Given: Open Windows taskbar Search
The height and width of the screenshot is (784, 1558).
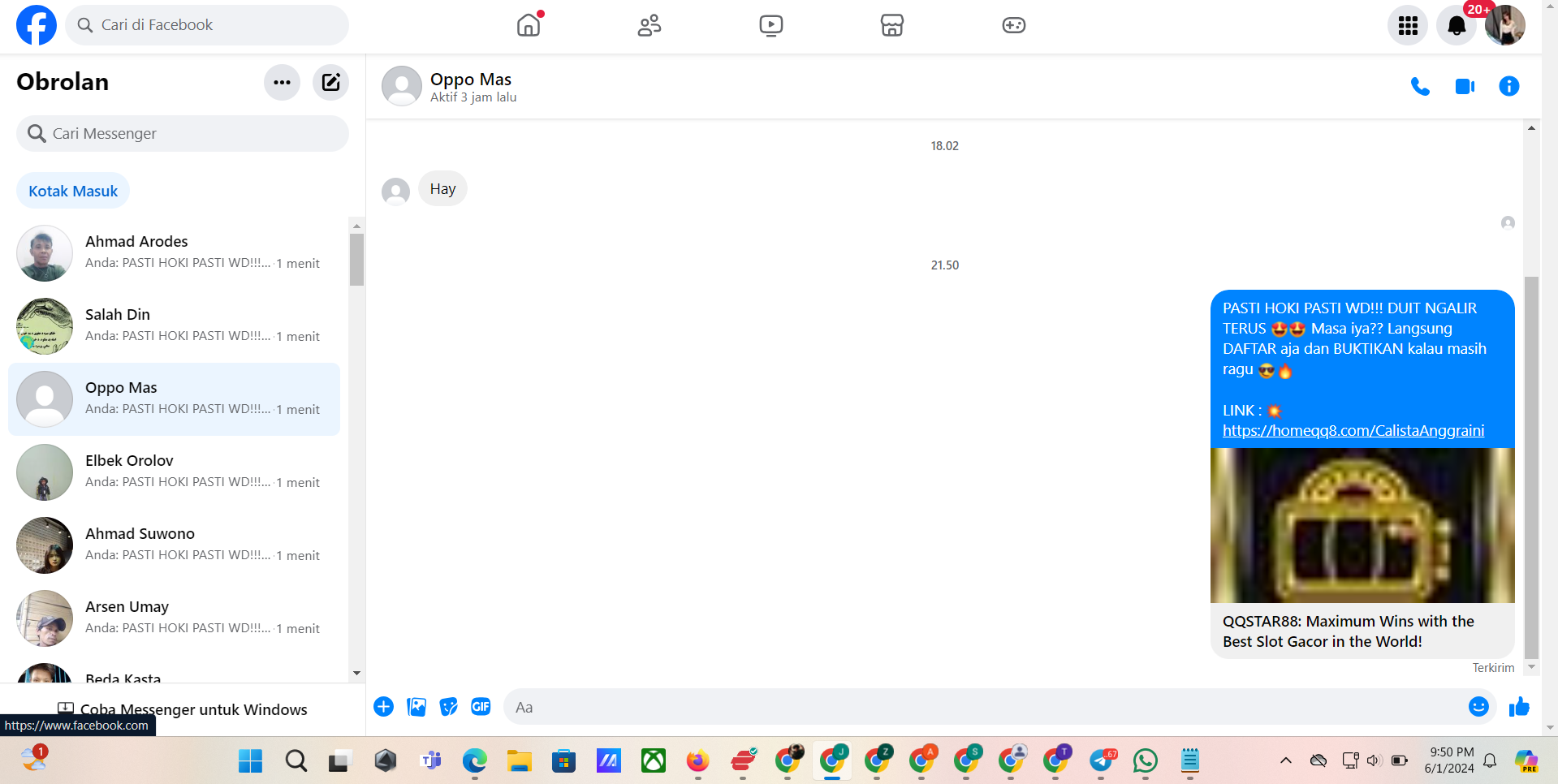Looking at the screenshot, I should pos(296,761).
